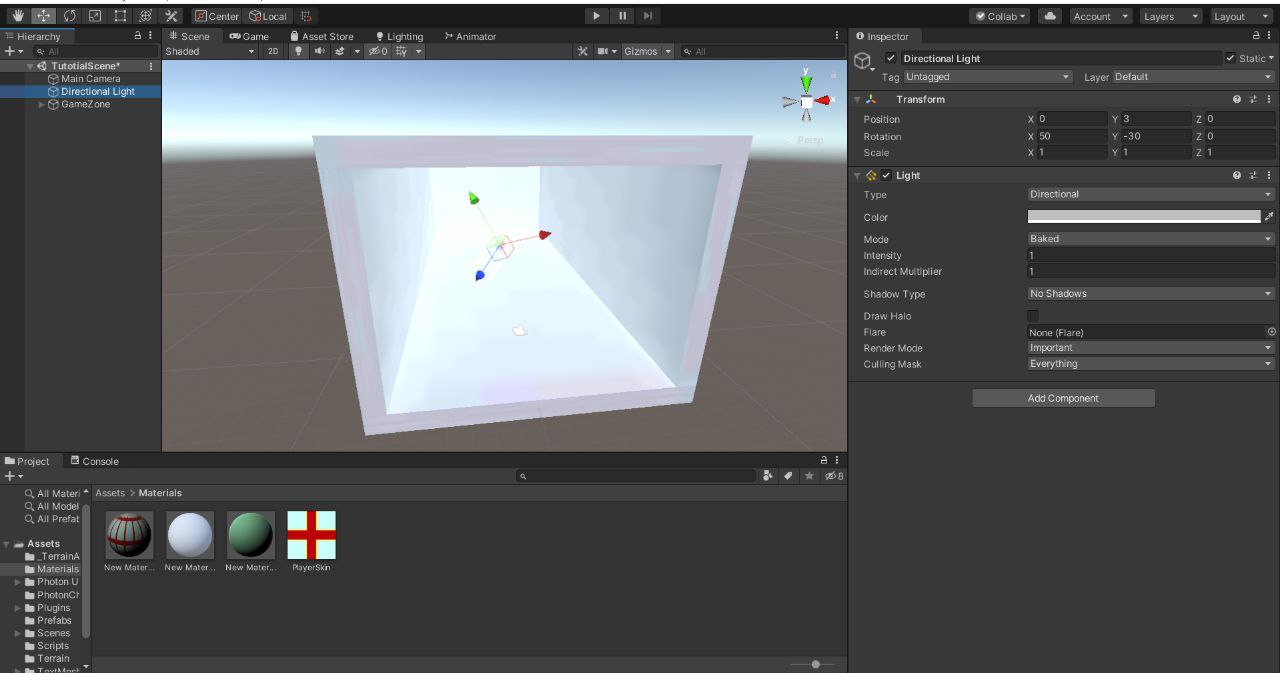Toggle scene effects icon

[340, 51]
